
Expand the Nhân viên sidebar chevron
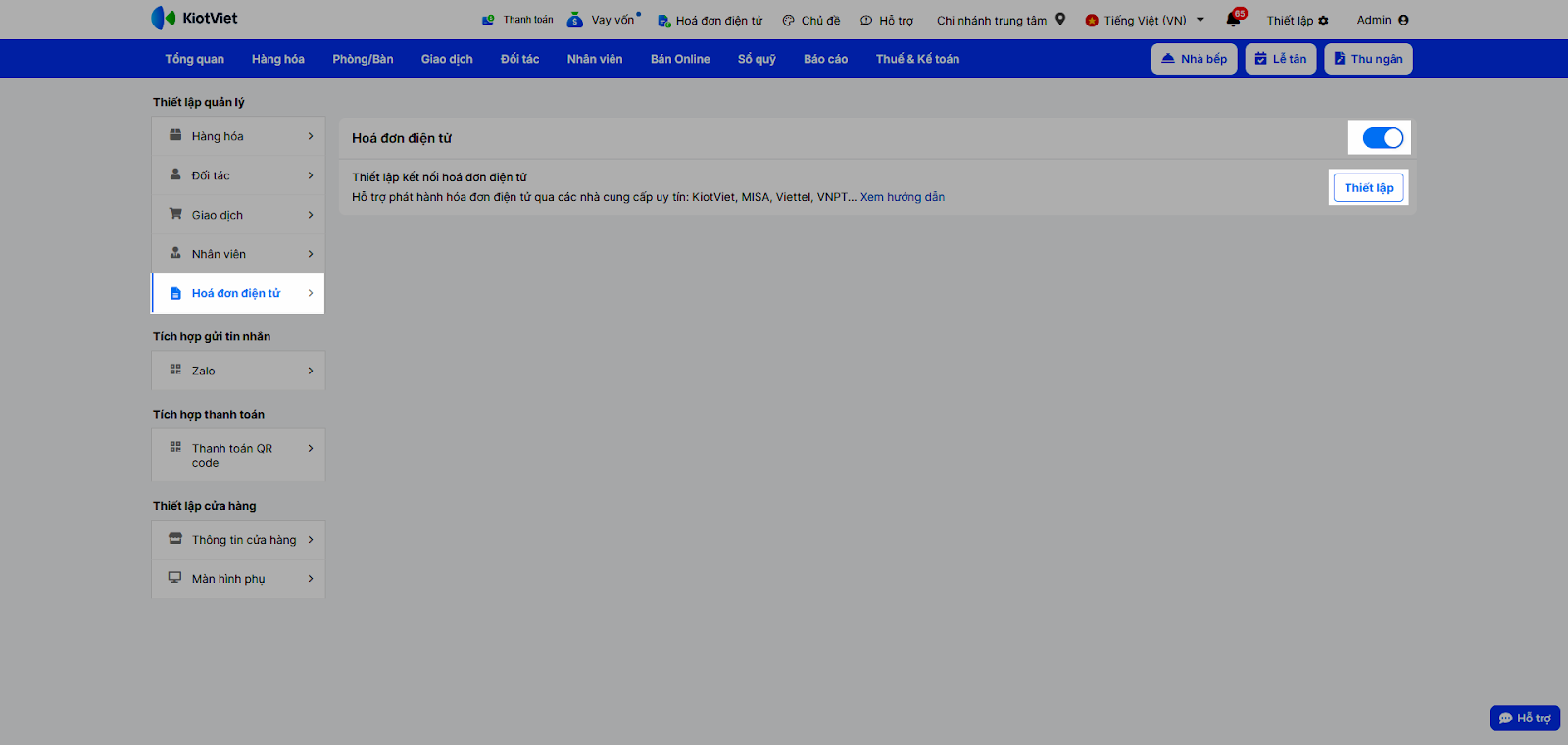(311, 254)
